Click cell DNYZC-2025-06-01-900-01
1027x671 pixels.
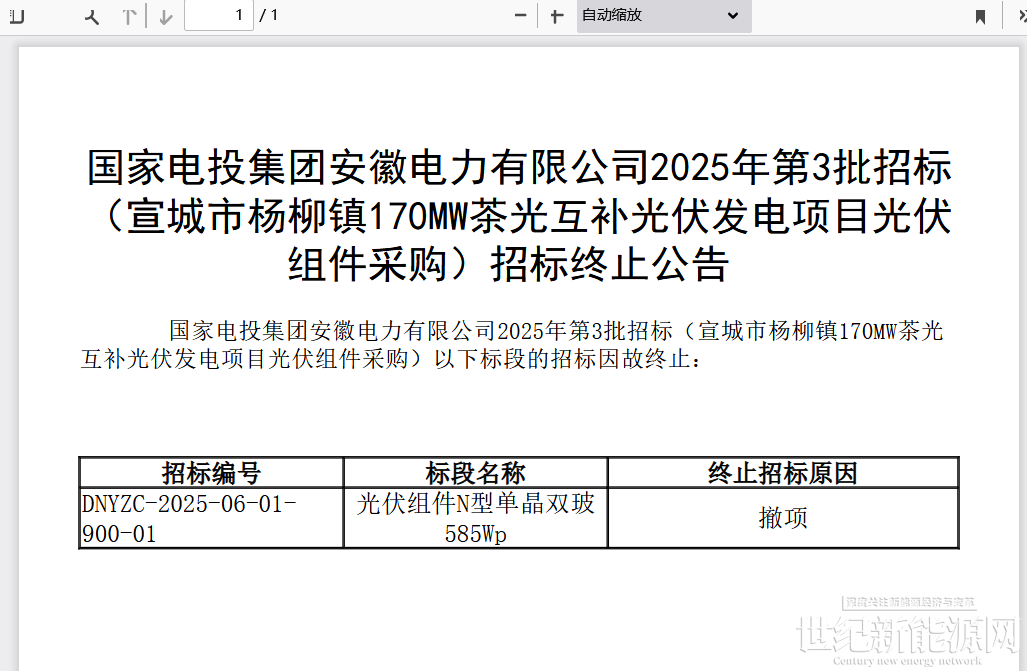click(211, 518)
